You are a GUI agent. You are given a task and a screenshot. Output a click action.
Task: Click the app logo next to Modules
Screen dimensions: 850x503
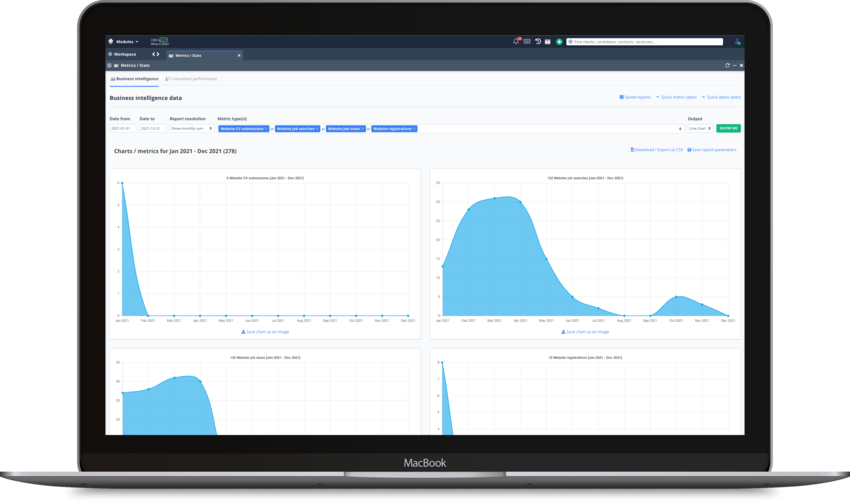tap(111, 41)
